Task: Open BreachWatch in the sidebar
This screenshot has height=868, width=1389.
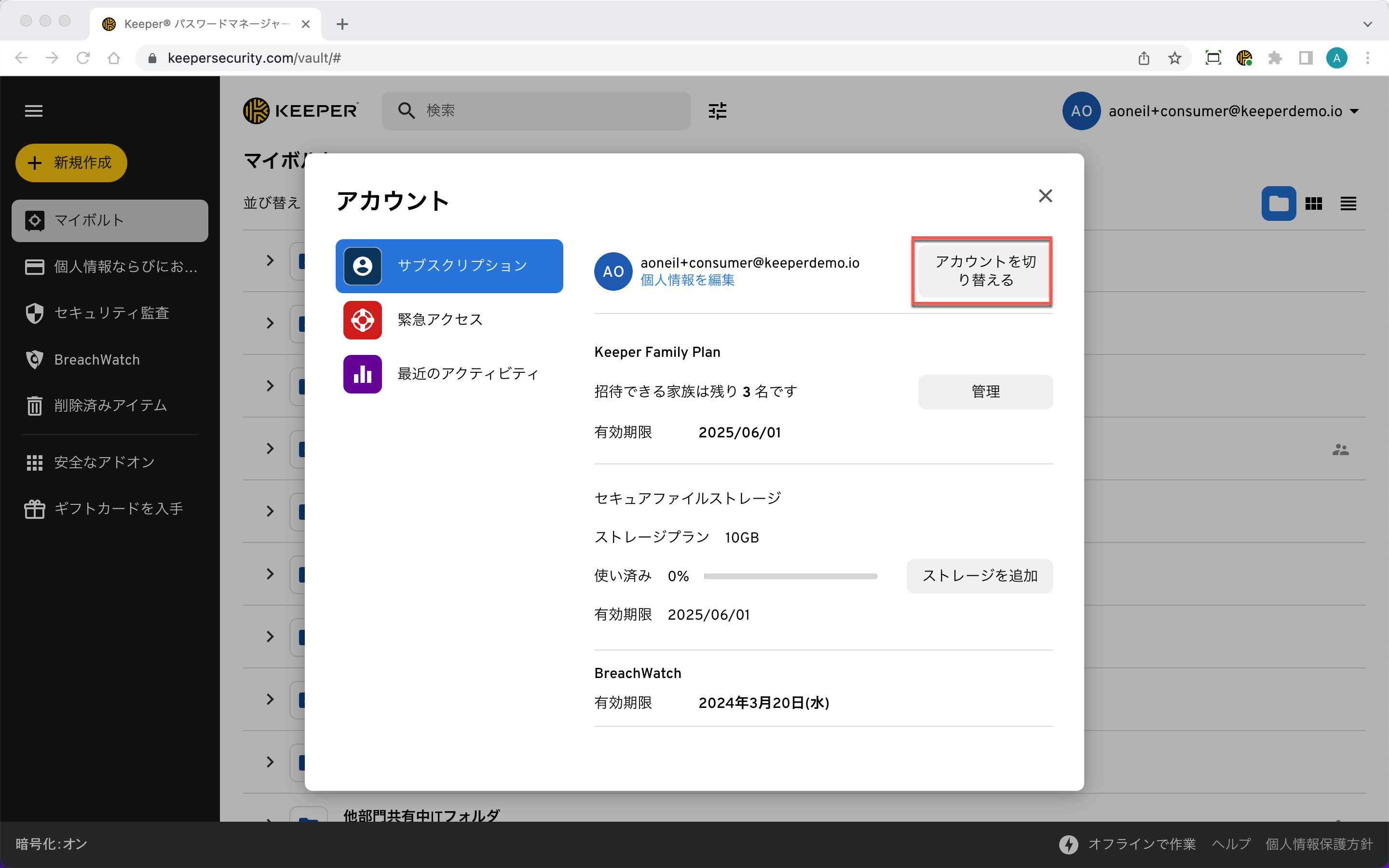Action: (96, 359)
